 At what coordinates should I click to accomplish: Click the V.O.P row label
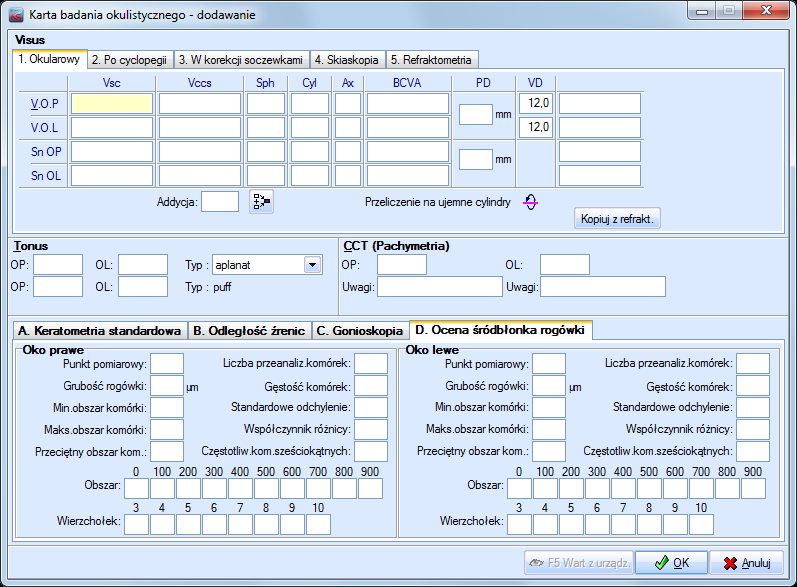pos(45,104)
